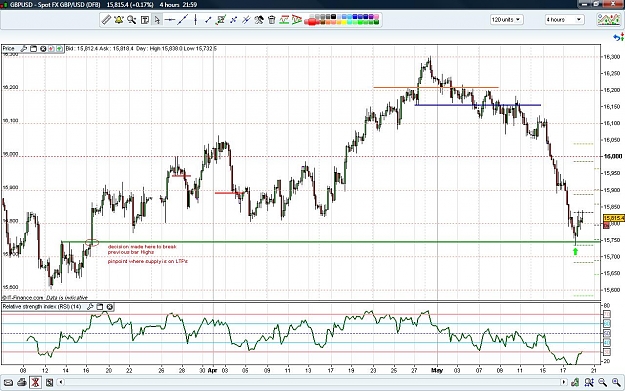Open the 4 hours timeframe dropdown
The width and height of the screenshot is (625, 391).
tap(564, 20)
